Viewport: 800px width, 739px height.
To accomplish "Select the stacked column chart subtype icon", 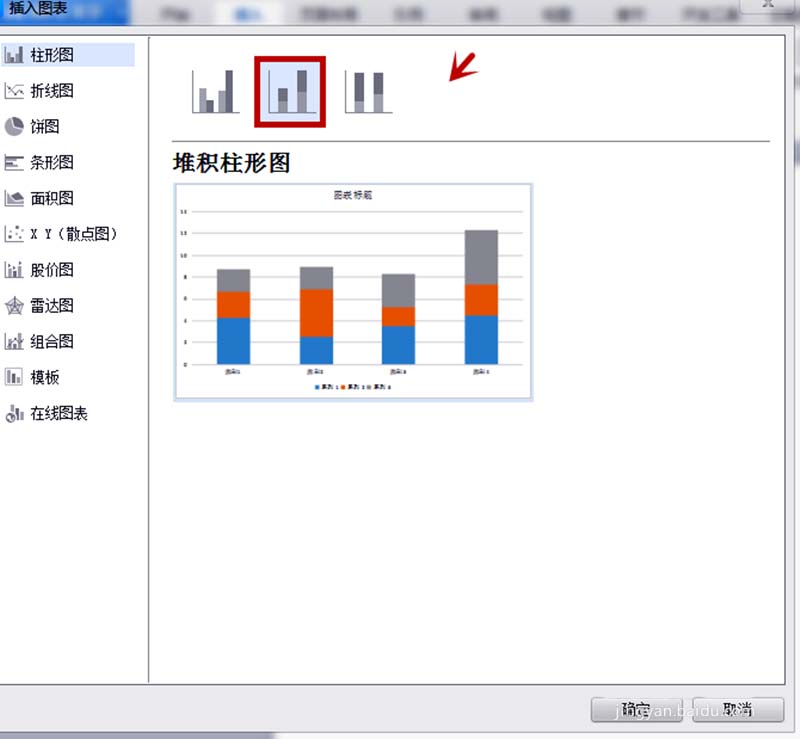I will coord(290,92).
